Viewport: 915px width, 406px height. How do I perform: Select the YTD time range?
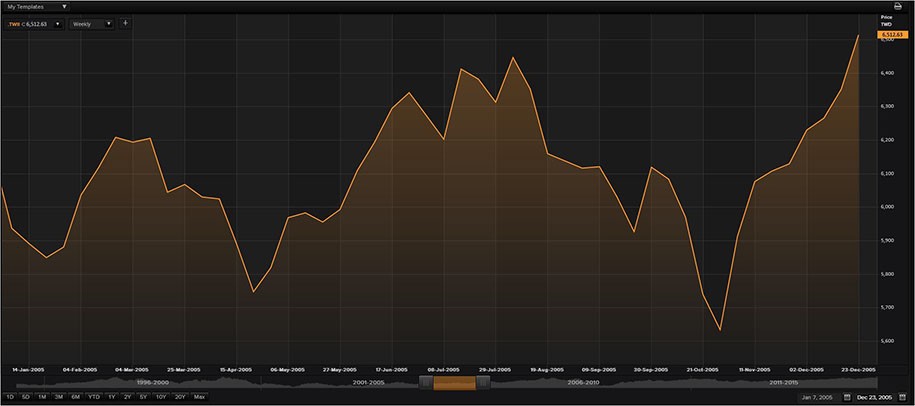pos(94,397)
